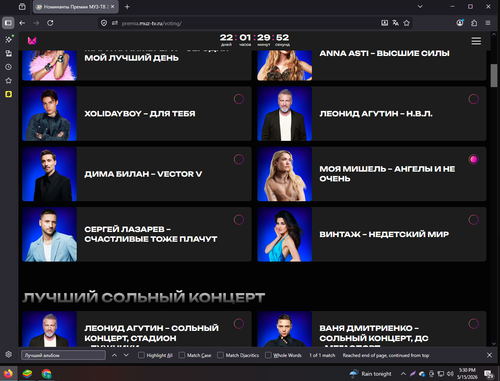Screen dimensions: 500x381
Task: Vote for Леонид Агутин – Н.В.Л.
Action: (x=474, y=99)
